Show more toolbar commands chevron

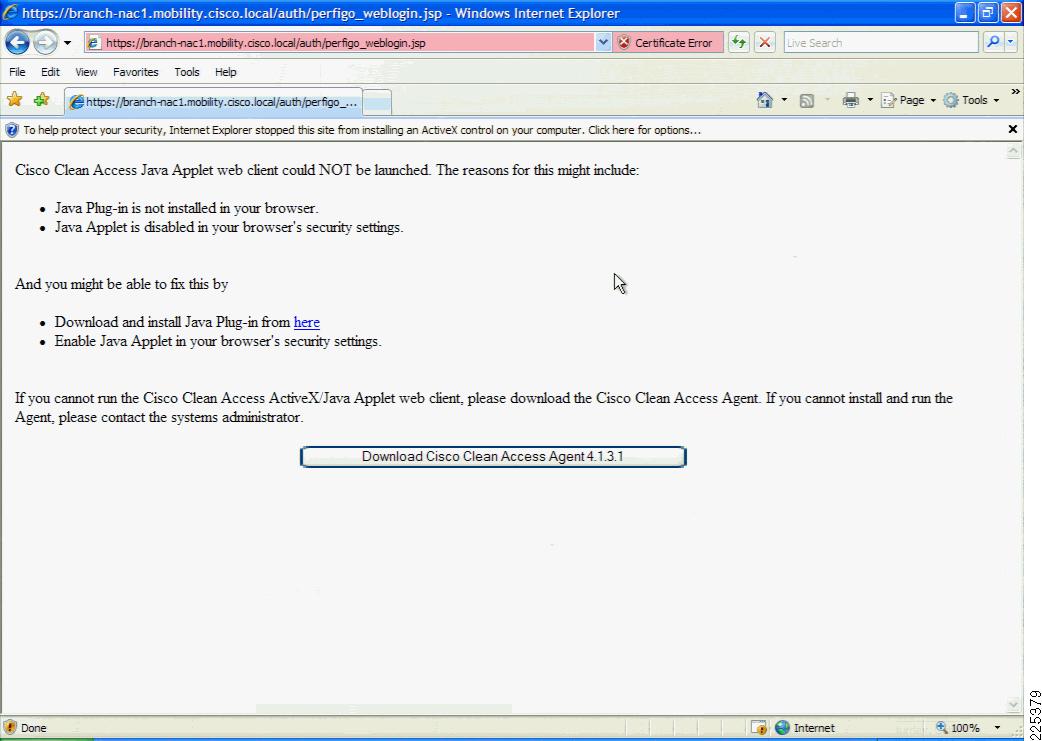tap(1015, 92)
